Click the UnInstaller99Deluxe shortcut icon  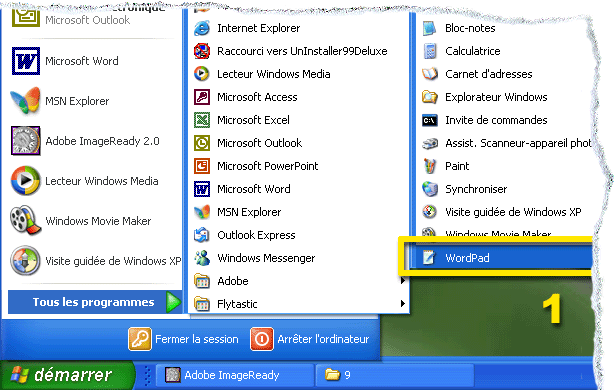(x=202, y=51)
